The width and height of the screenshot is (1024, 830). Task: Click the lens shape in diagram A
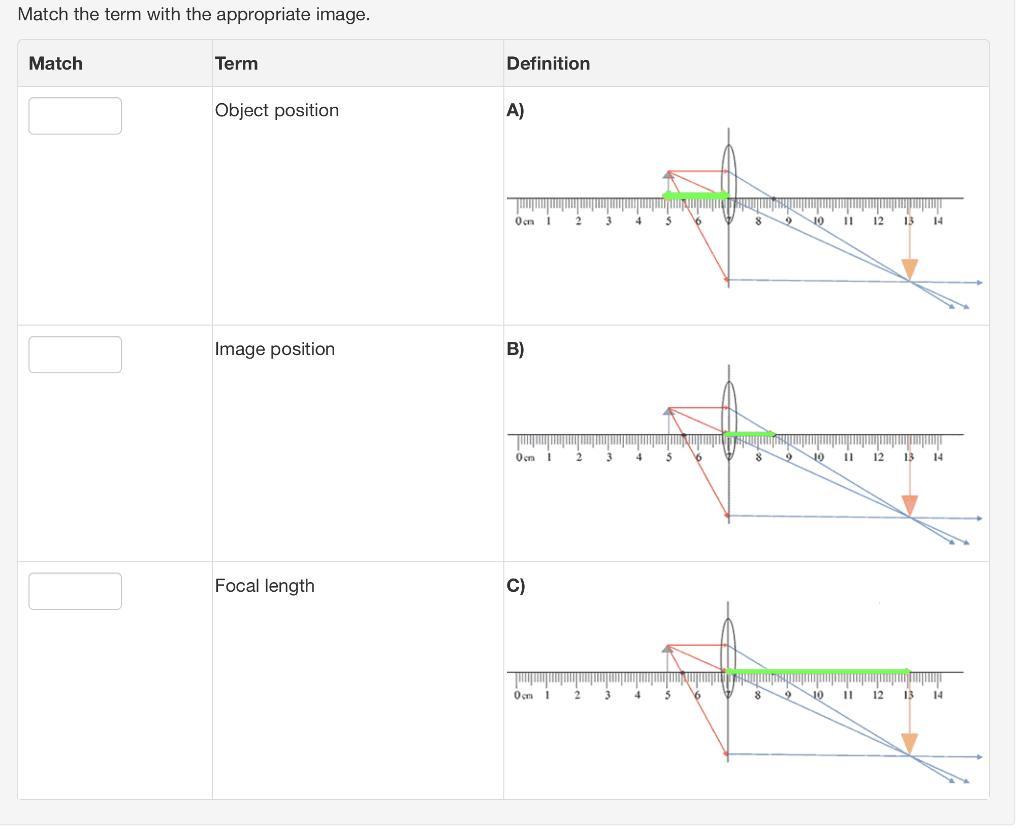coord(728,165)
